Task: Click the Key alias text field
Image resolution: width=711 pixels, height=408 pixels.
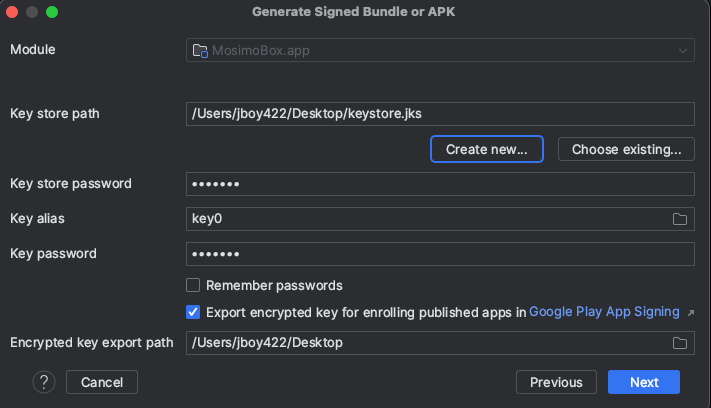Action: click(x=425, y=219)
